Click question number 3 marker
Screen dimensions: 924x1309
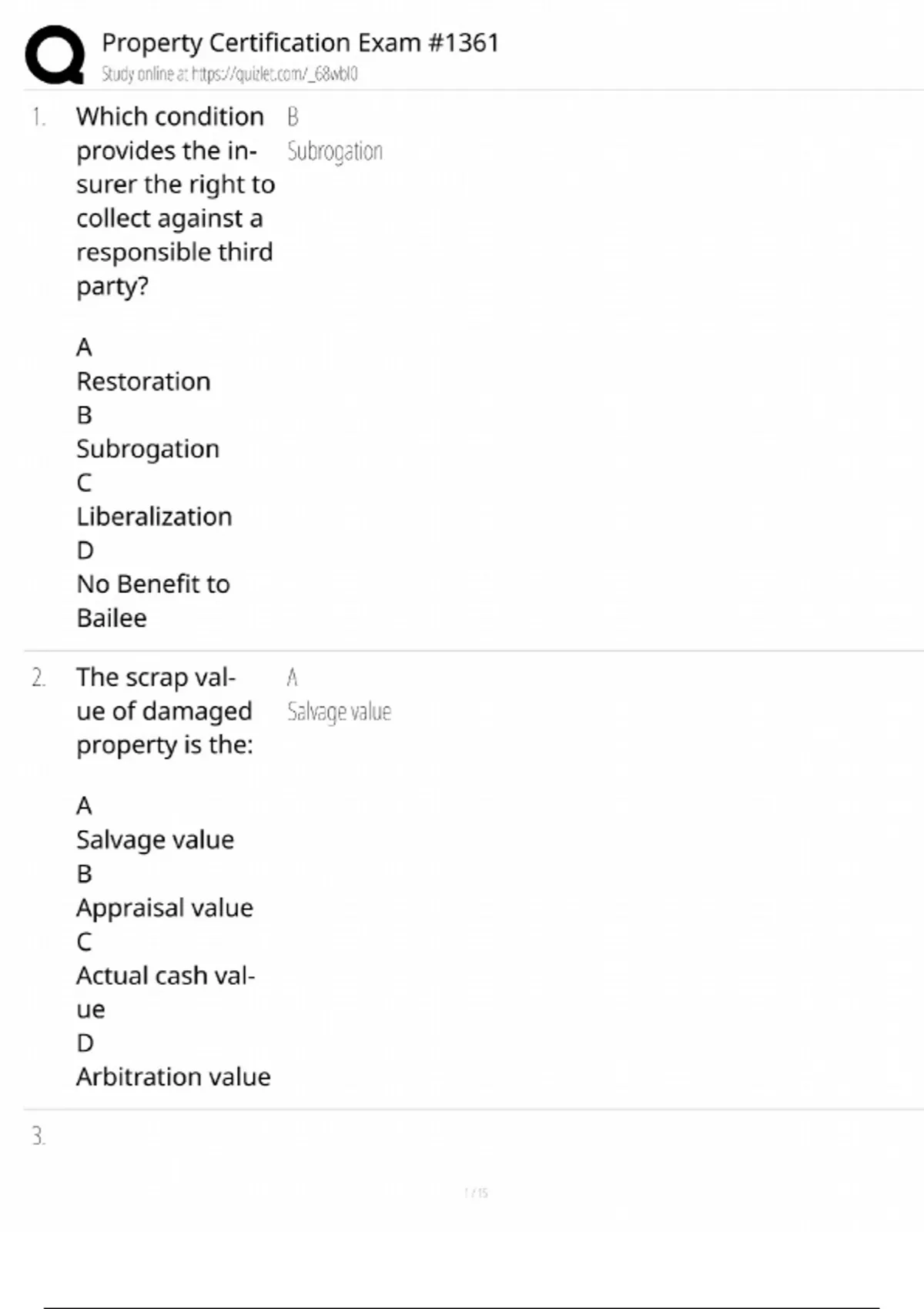click(38, 1137)
